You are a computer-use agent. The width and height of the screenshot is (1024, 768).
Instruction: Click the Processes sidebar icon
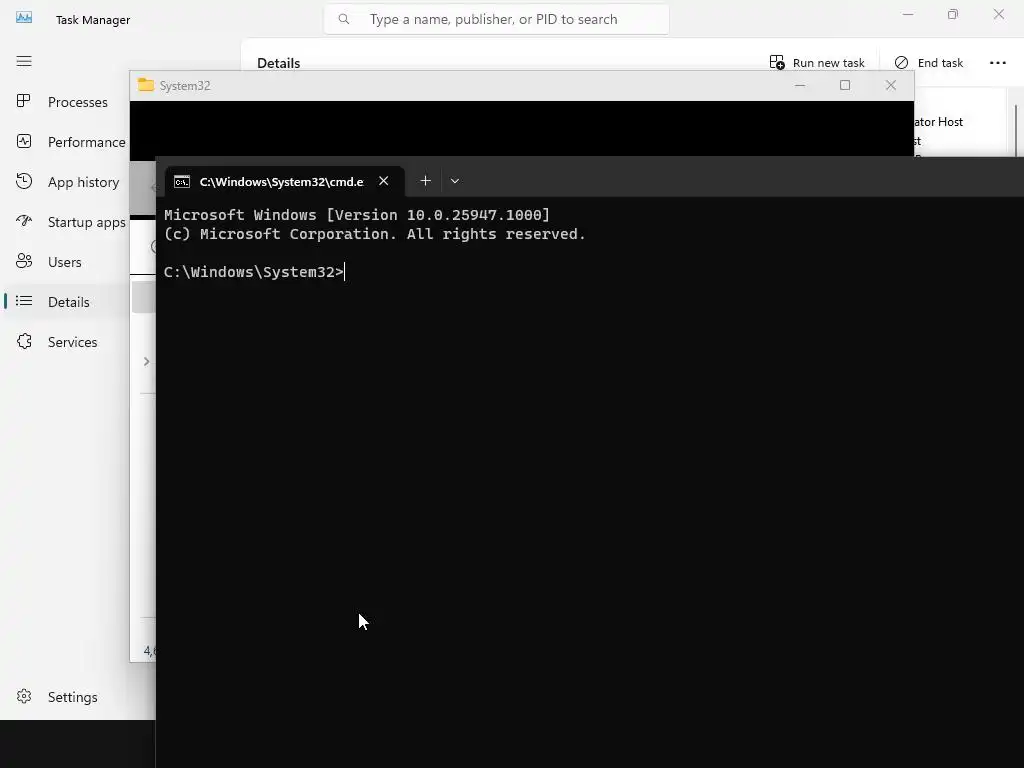coord(24,101)
